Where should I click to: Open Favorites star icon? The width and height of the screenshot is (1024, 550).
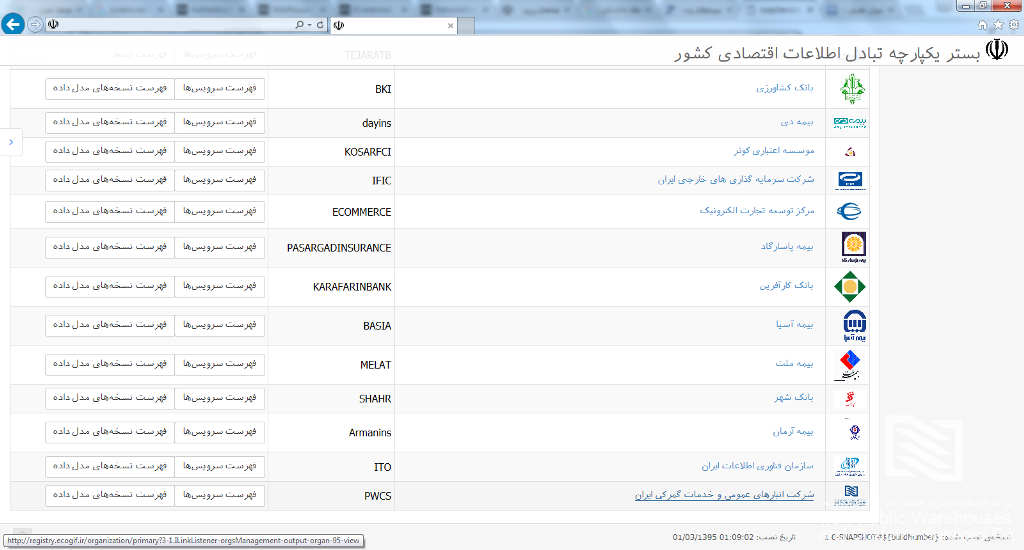point(998,25)
